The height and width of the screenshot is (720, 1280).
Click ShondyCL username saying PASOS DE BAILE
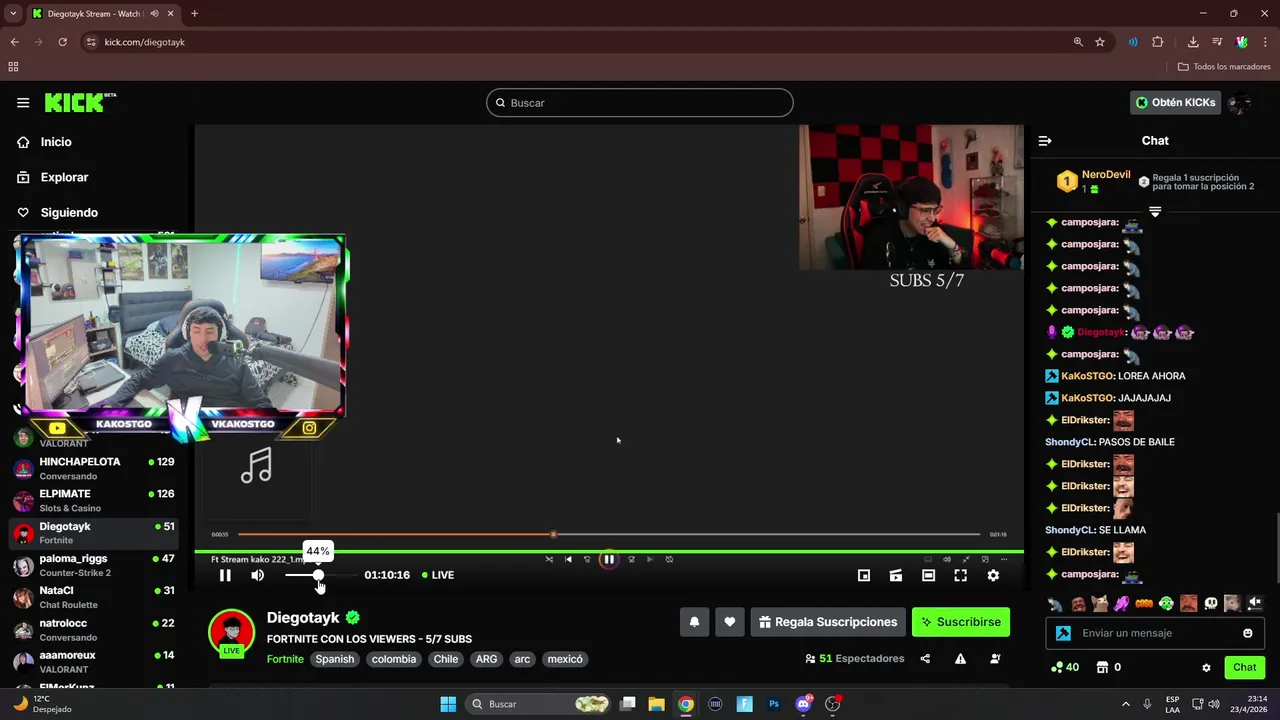click(x=1069, y=442)
